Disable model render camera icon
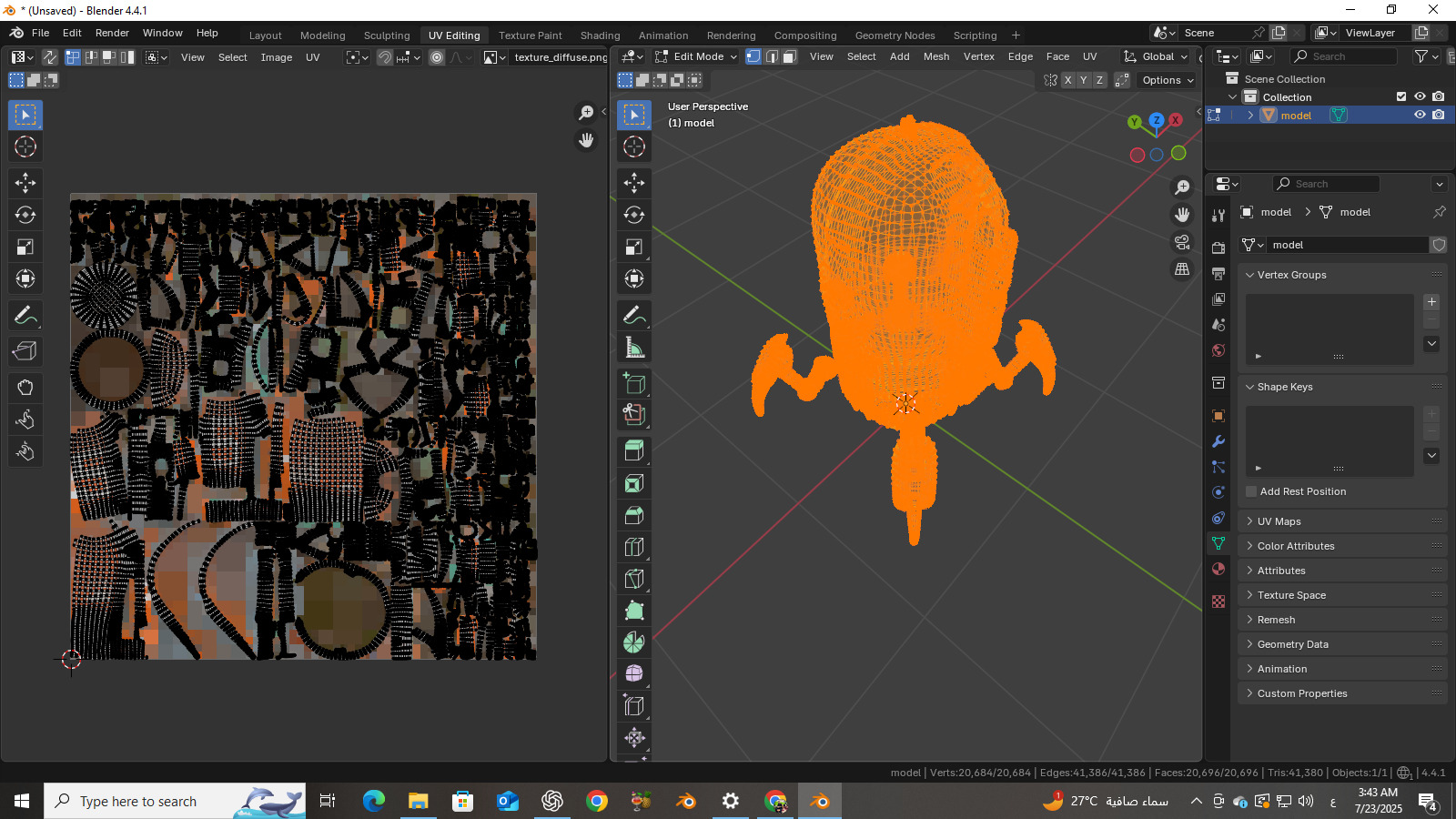This screenshot has height=819, width=1456. point(1438,115)
